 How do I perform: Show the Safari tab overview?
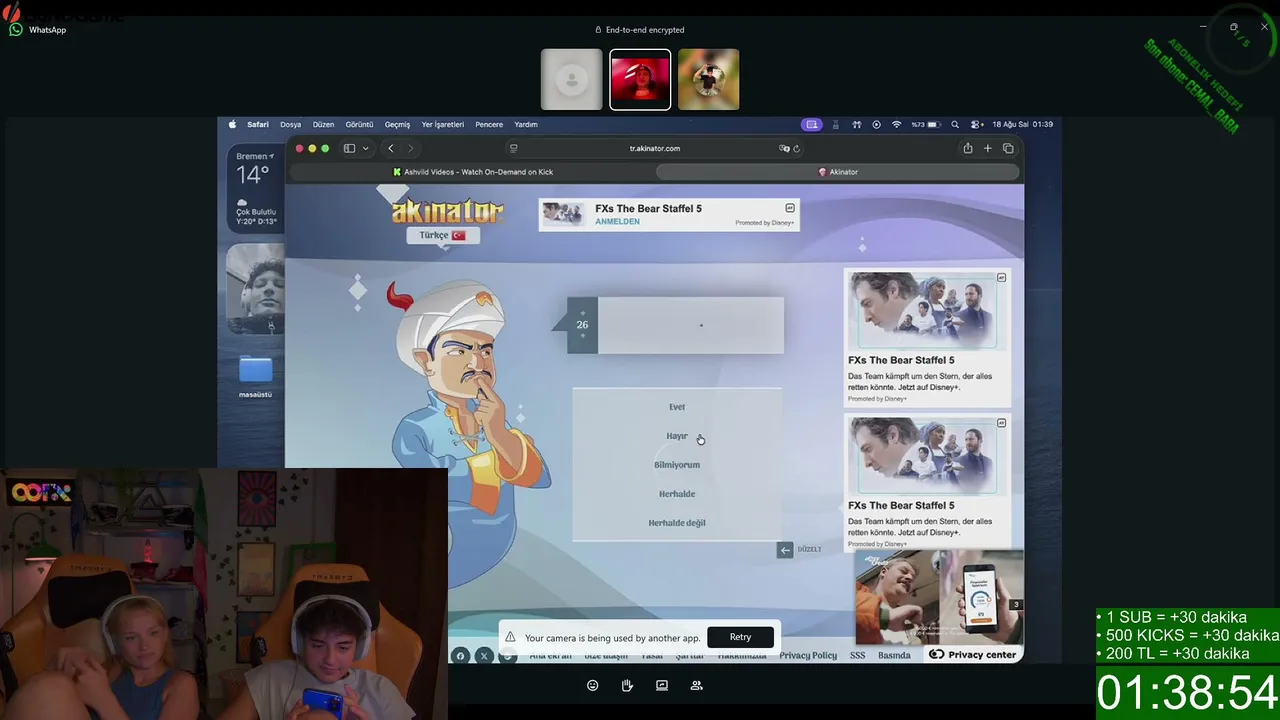[1008, 148]
